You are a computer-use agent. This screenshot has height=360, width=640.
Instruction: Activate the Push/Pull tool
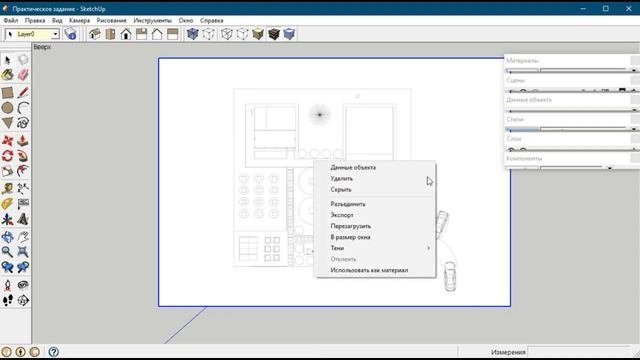click(23, 141)
